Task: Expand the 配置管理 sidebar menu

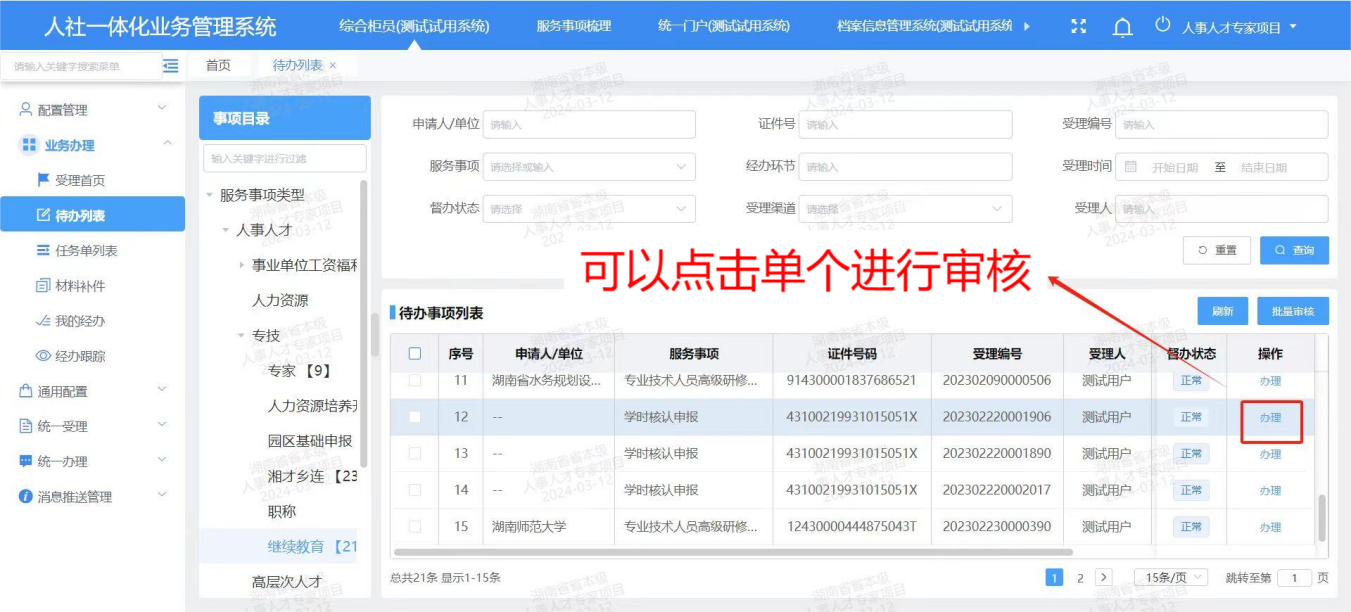Action: coord(92,110)
